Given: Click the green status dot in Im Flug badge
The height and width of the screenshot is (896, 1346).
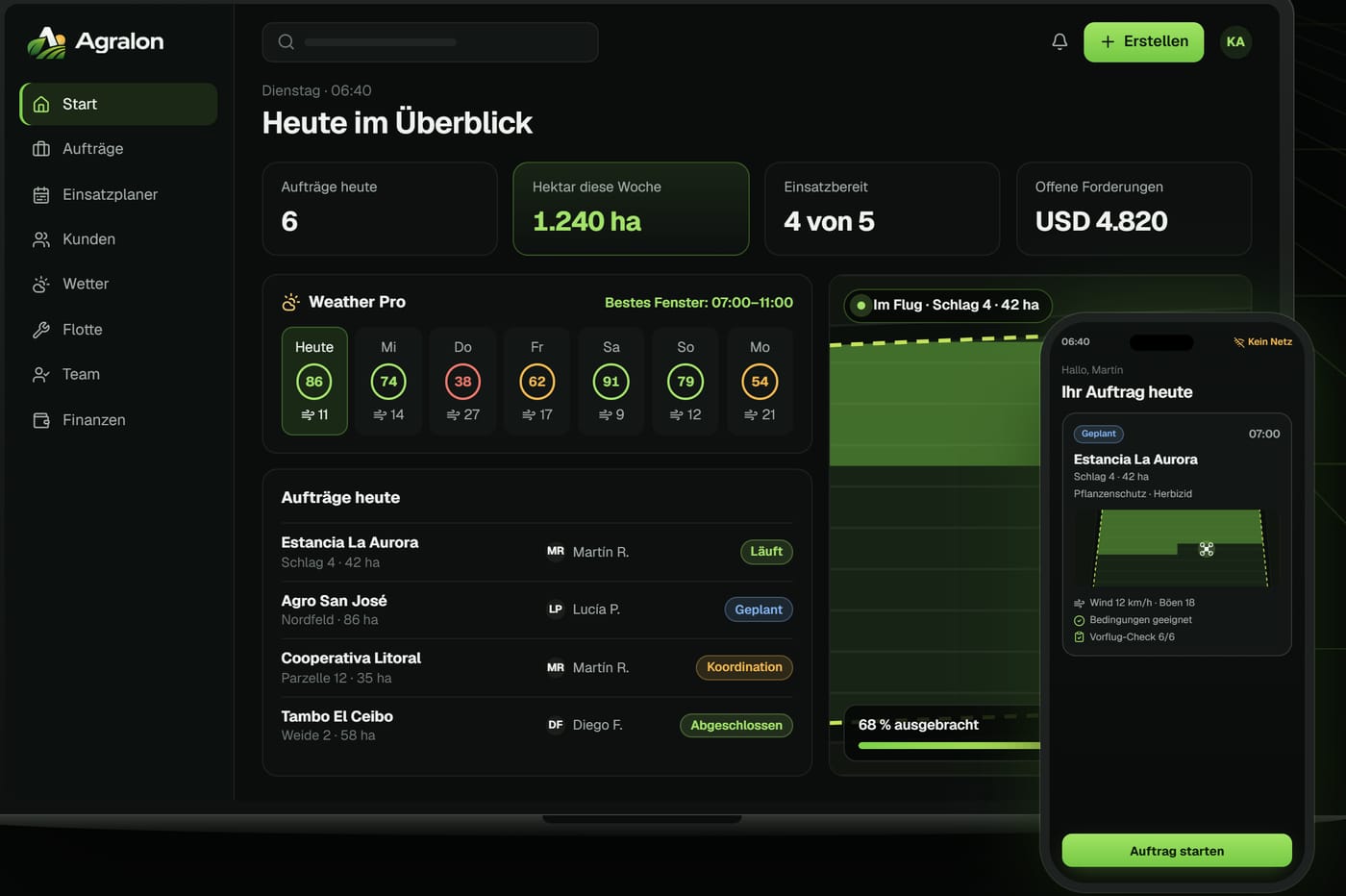Looking at the screenshot, I should pyautogui.click(x=860, y=305).
